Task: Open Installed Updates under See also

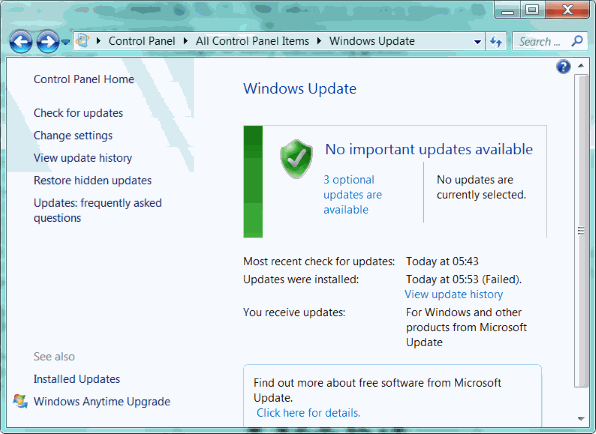Action: [77, 379]
